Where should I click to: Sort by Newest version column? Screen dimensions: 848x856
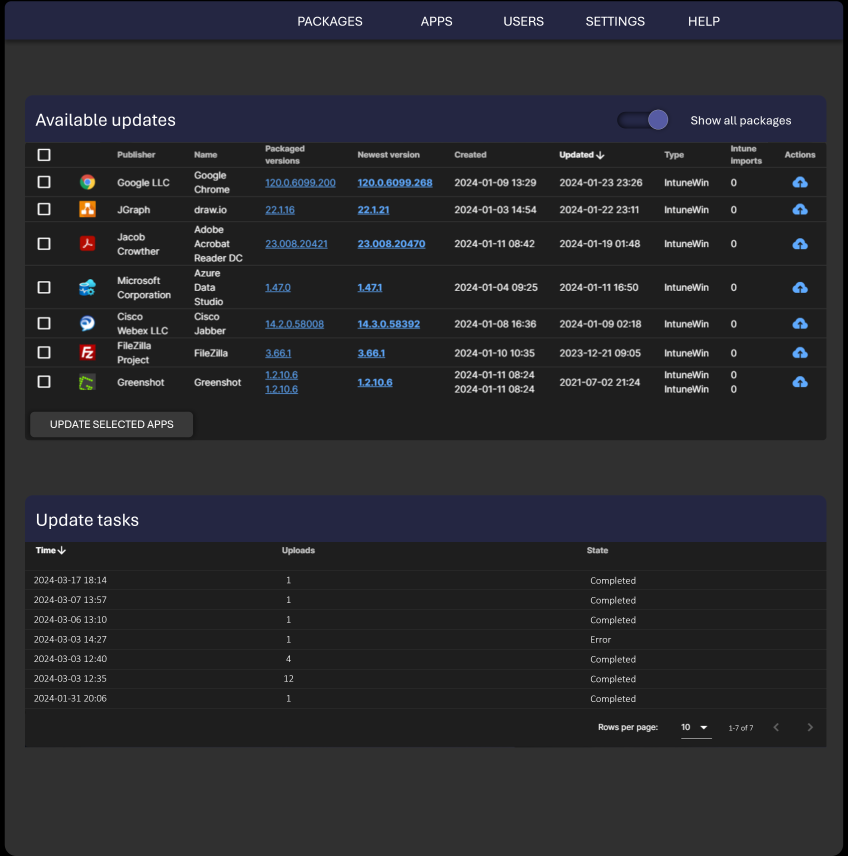tap(388, 155)
